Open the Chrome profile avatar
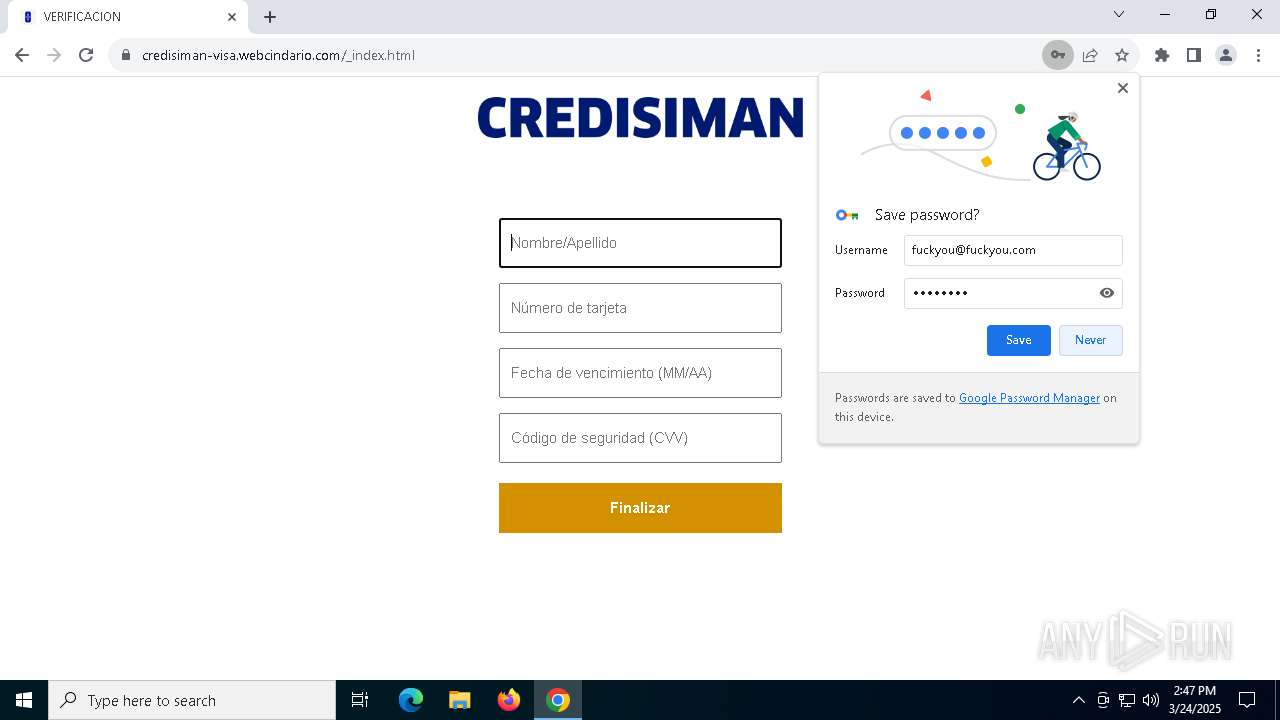Screen dimensions: 1280x720 (x=1226, y=55)
